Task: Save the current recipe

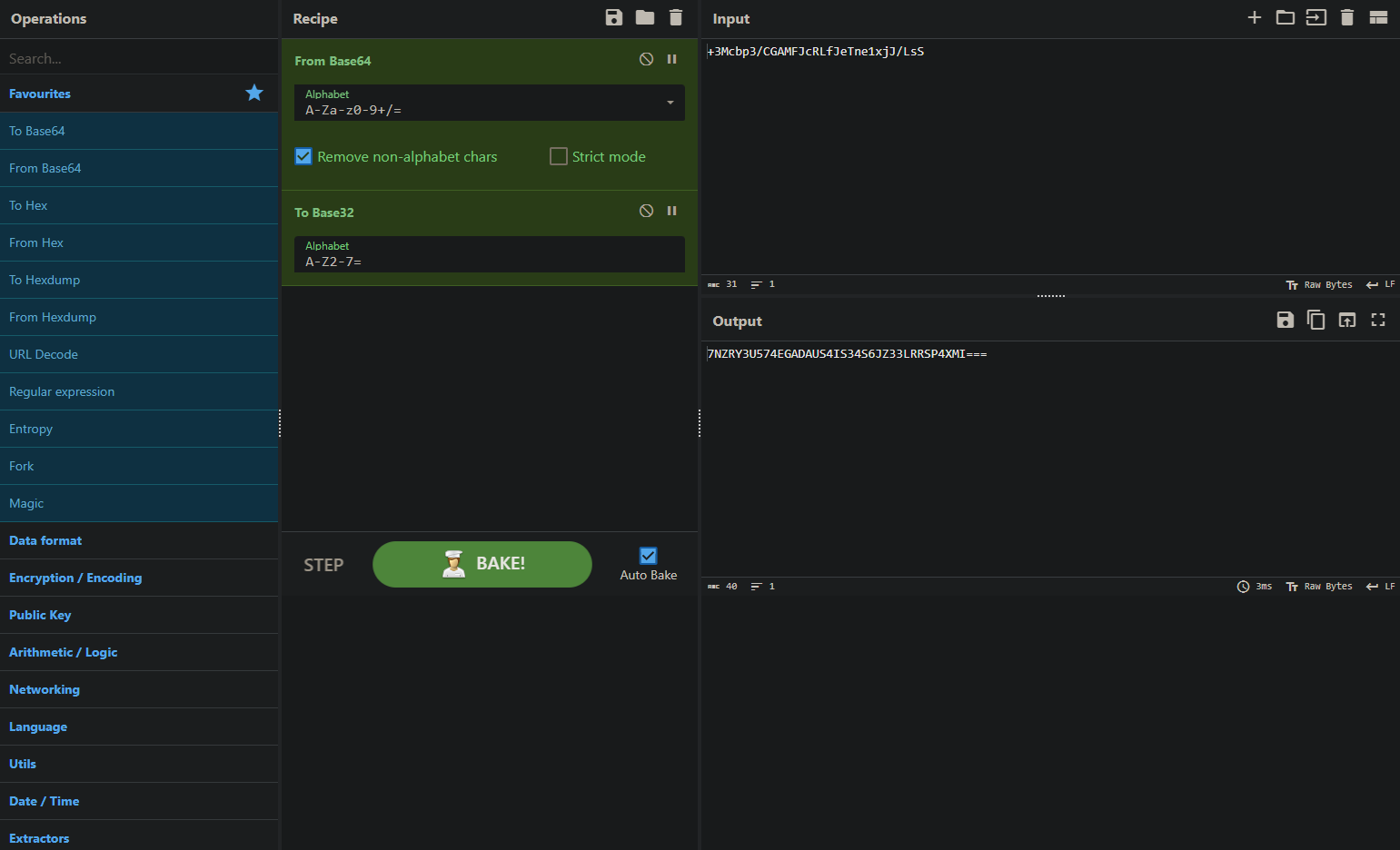Action: point(614,18)
